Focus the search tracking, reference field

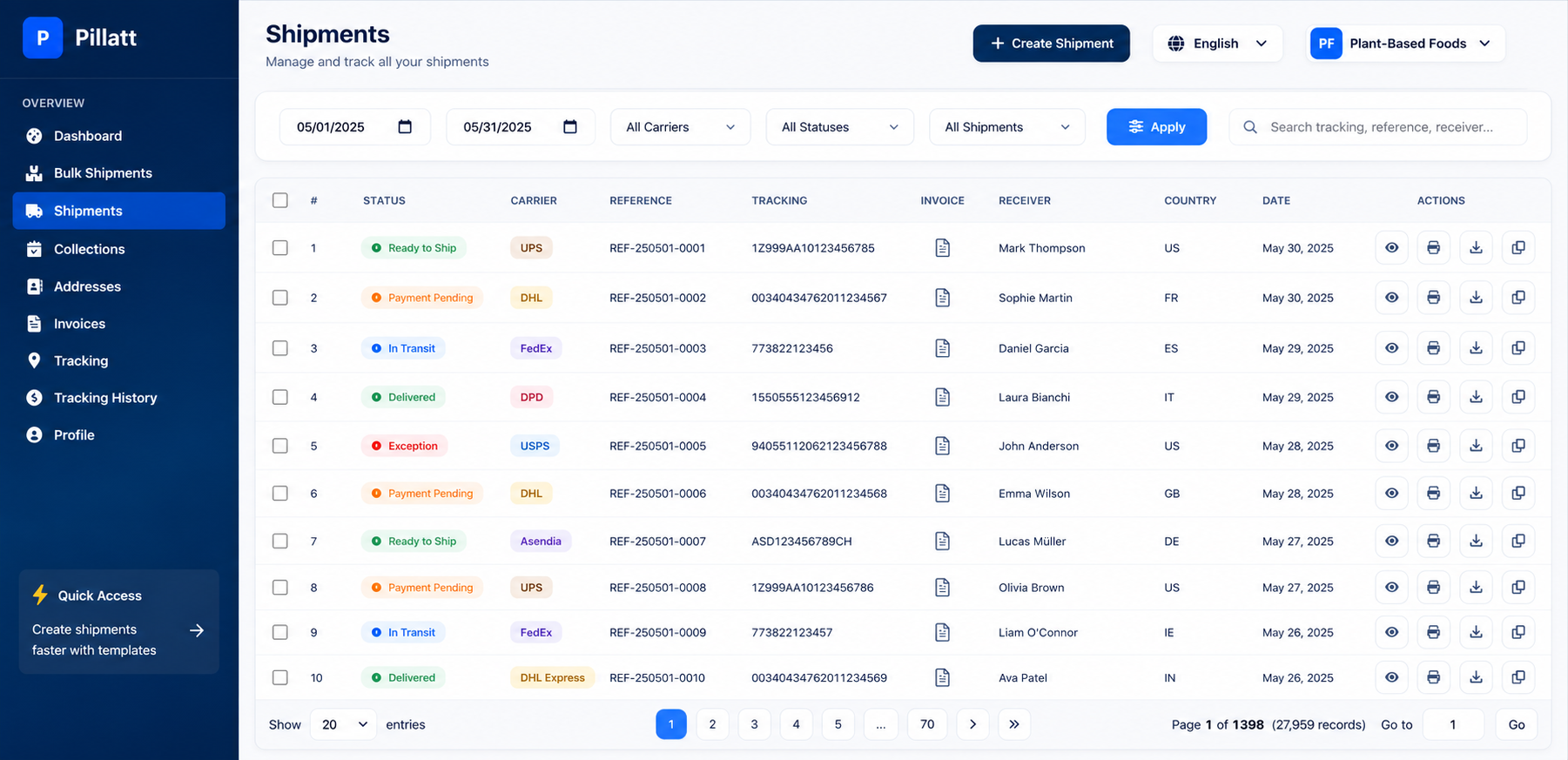point(1378,127)
